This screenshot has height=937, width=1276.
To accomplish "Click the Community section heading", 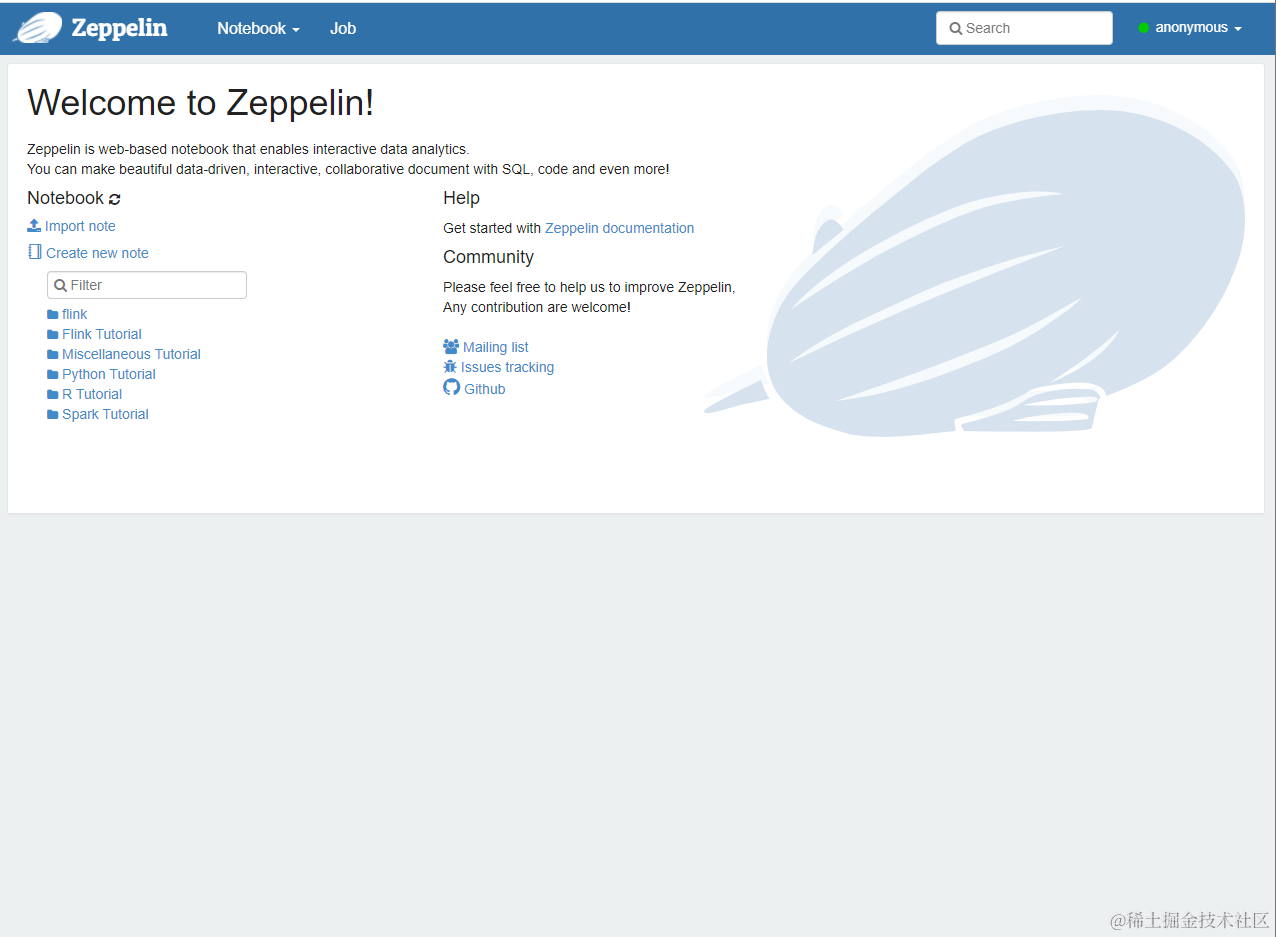I will coord(489,257).
